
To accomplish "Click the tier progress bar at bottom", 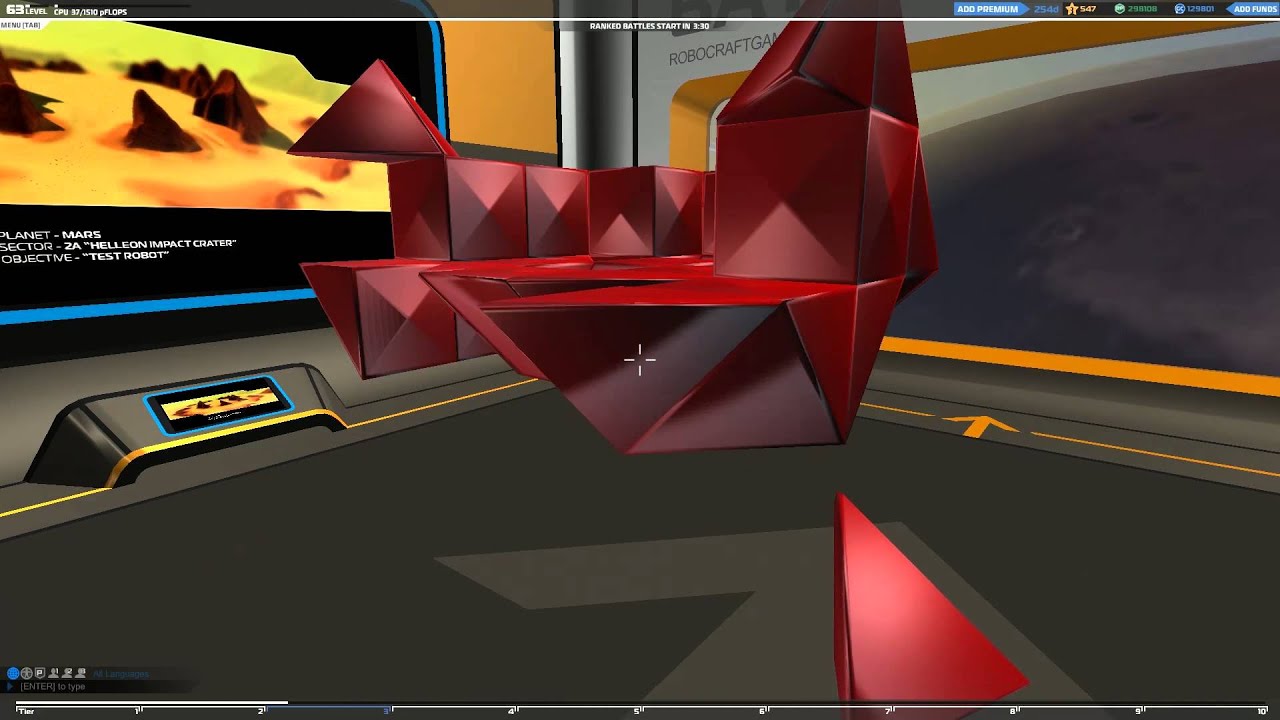I will [x=640, y=708].
